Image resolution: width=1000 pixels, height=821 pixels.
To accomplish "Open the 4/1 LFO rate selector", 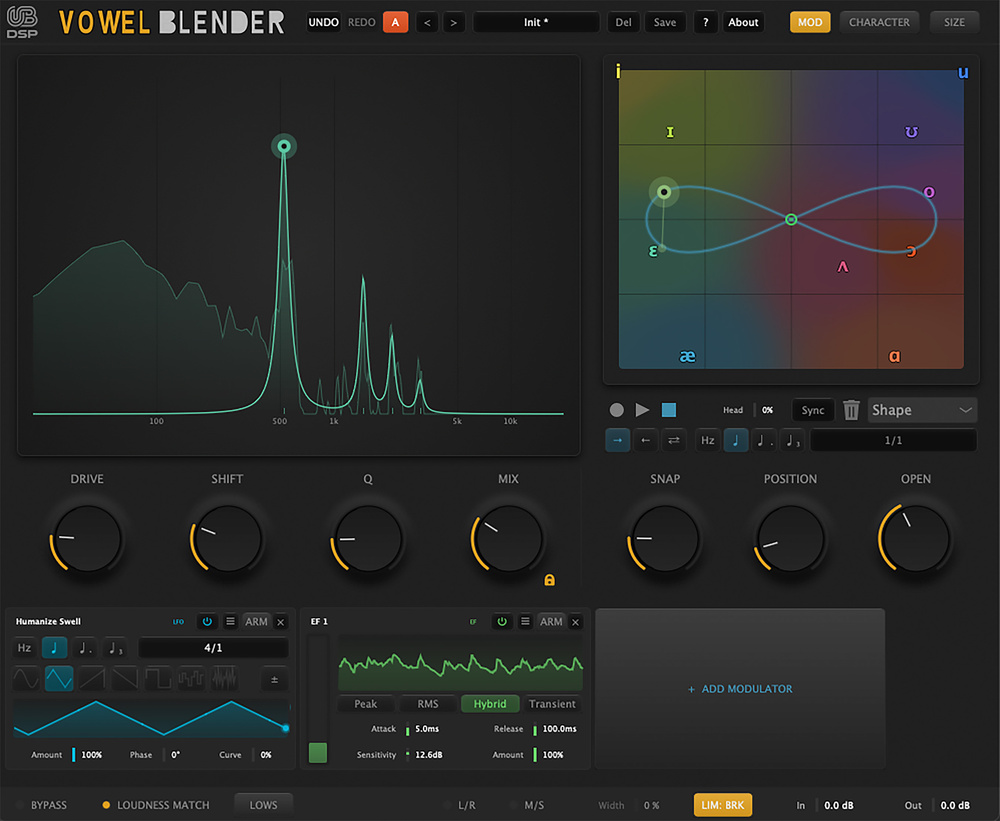I will [213, 647].
